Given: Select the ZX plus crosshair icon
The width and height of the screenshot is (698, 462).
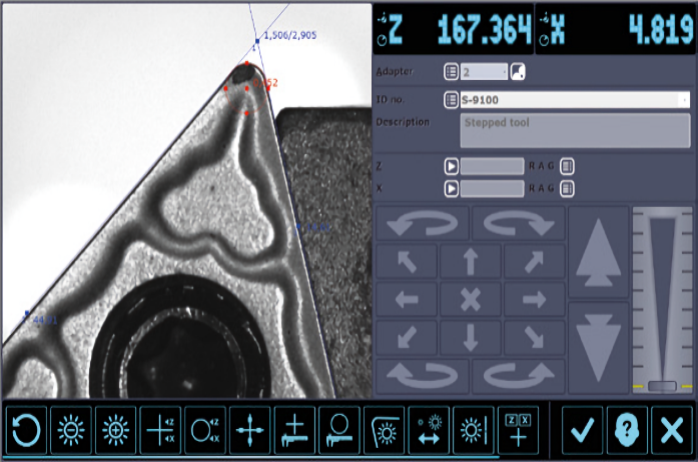Looking at the screenshot, I should pyautogui.click(x=518, y=430).
